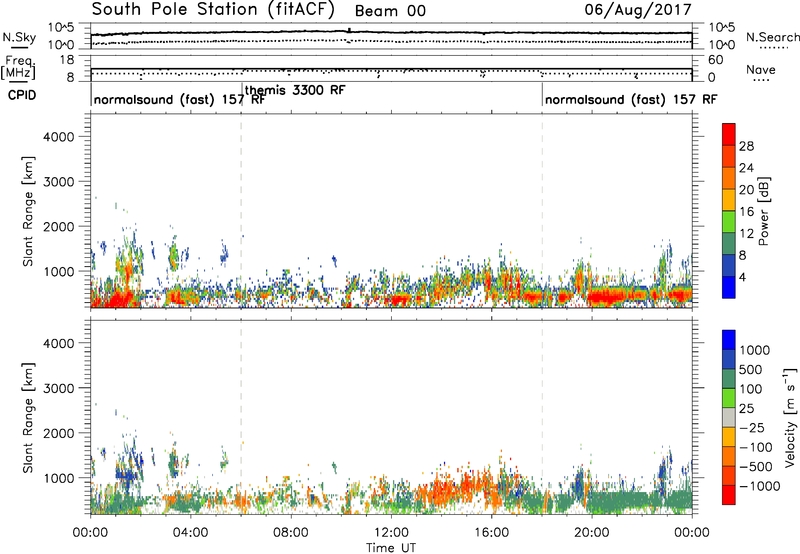
Task: Click the 04:00 time axis label
Action: 190,533
